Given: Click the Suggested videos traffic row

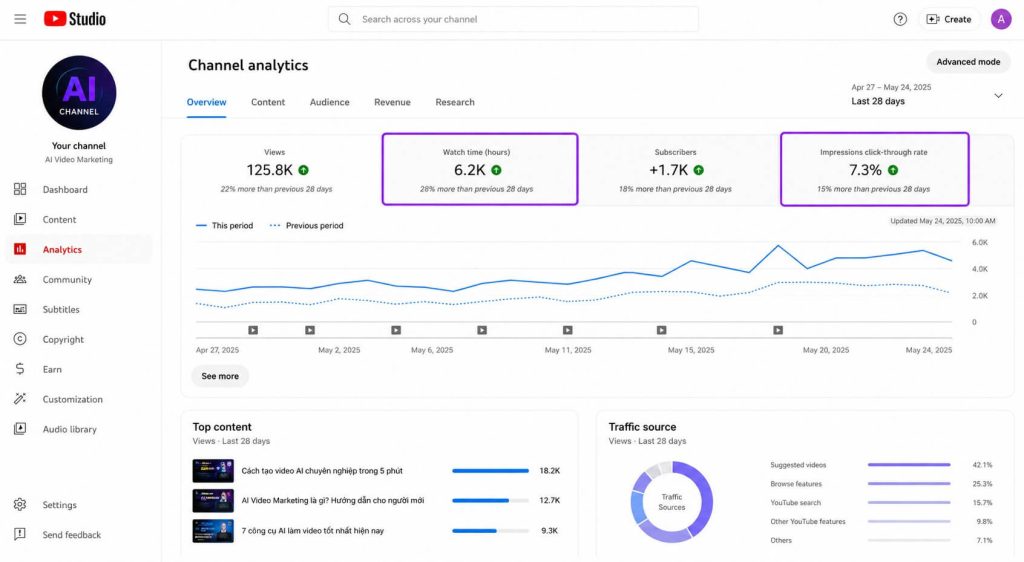Looking at the screenshot, I should coord(881,465).
